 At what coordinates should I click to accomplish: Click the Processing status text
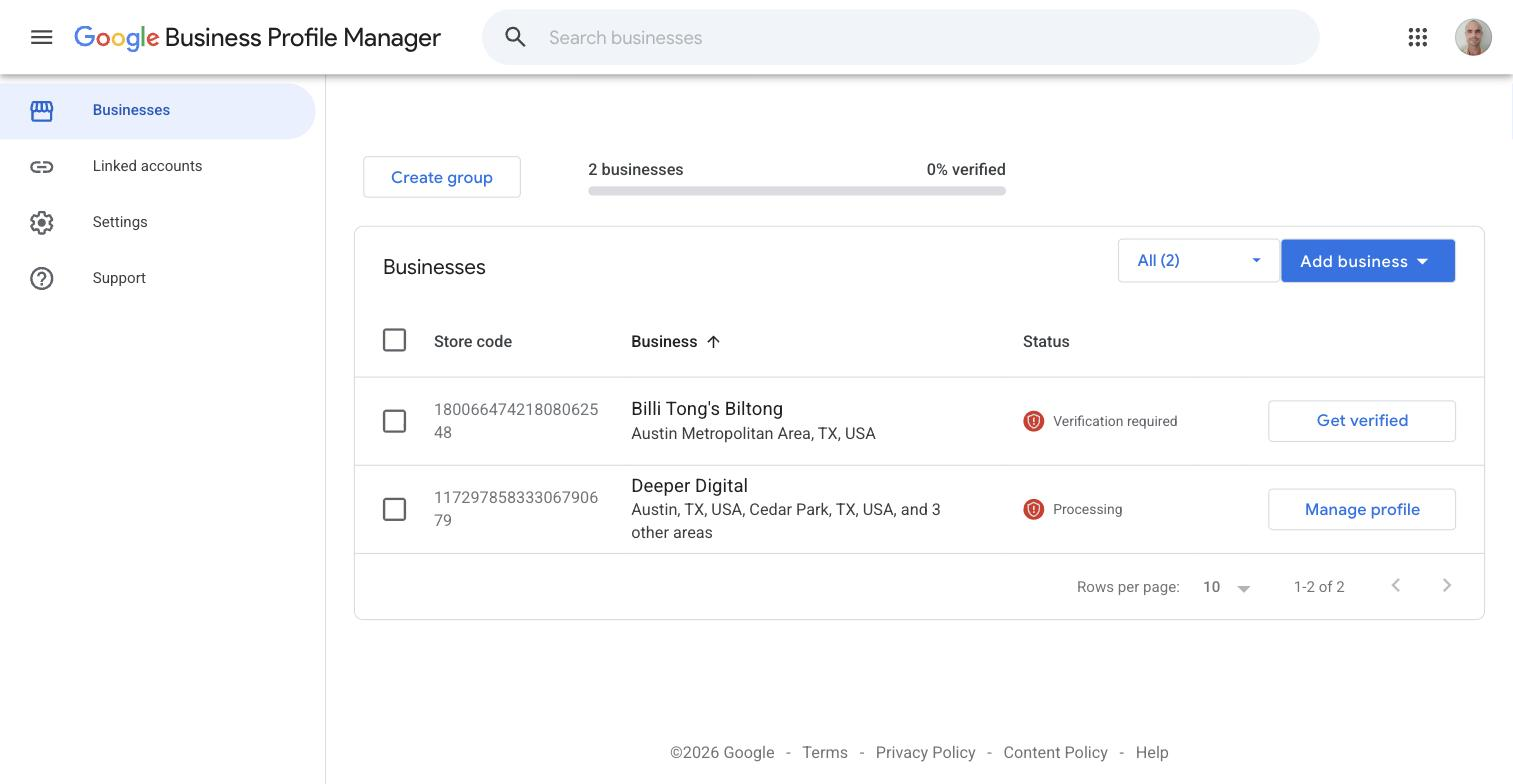pyautogui.click(x=1087, y=509)
